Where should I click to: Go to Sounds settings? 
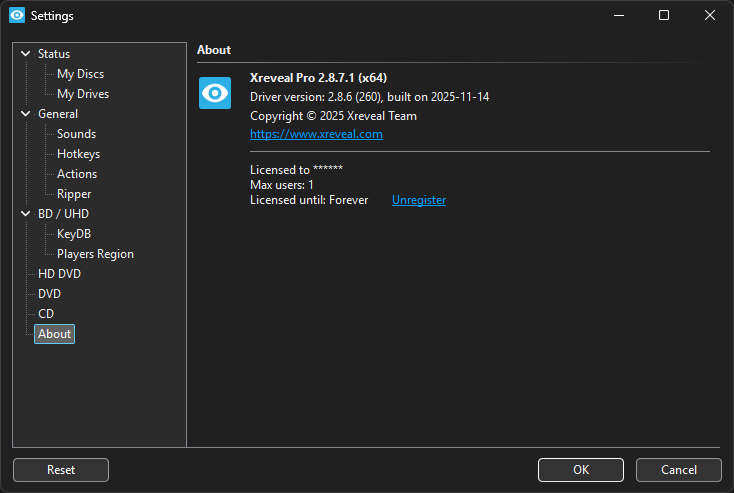76,134
